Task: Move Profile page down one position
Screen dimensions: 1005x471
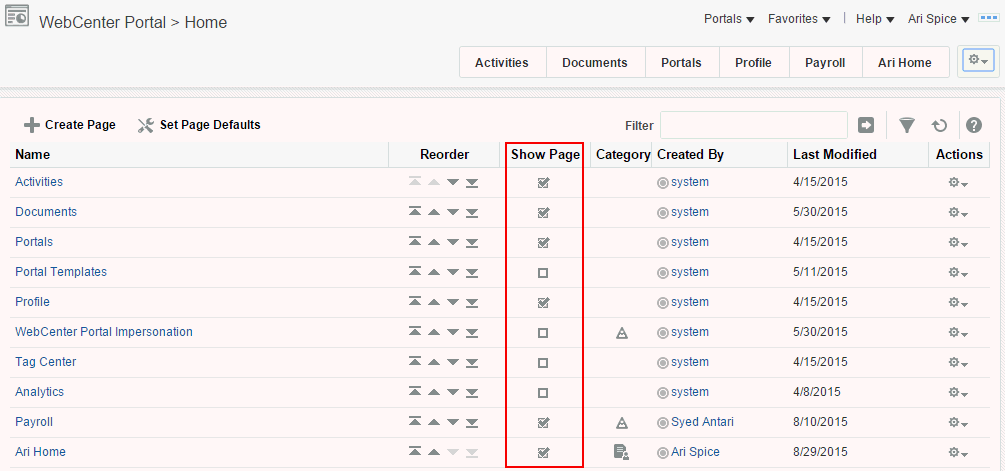Action: coord(453,302)
